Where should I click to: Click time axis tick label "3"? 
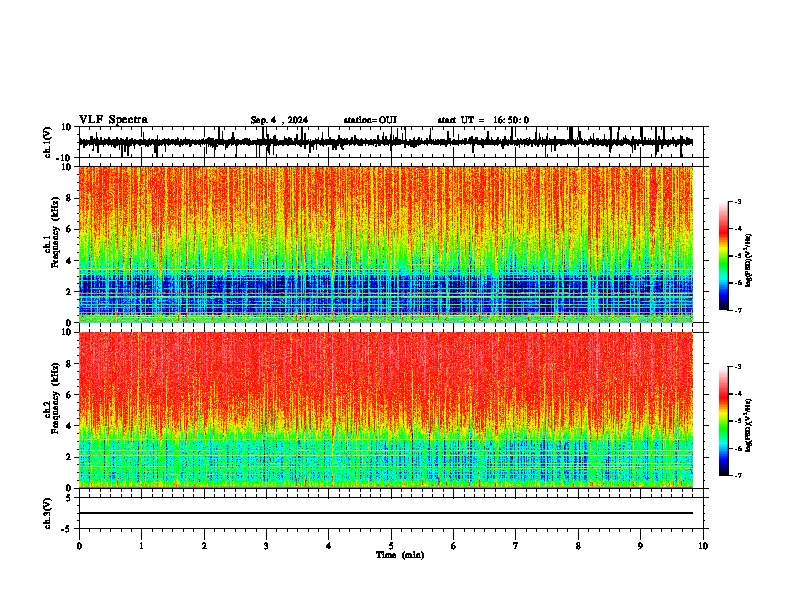click(x=266, y=546)
